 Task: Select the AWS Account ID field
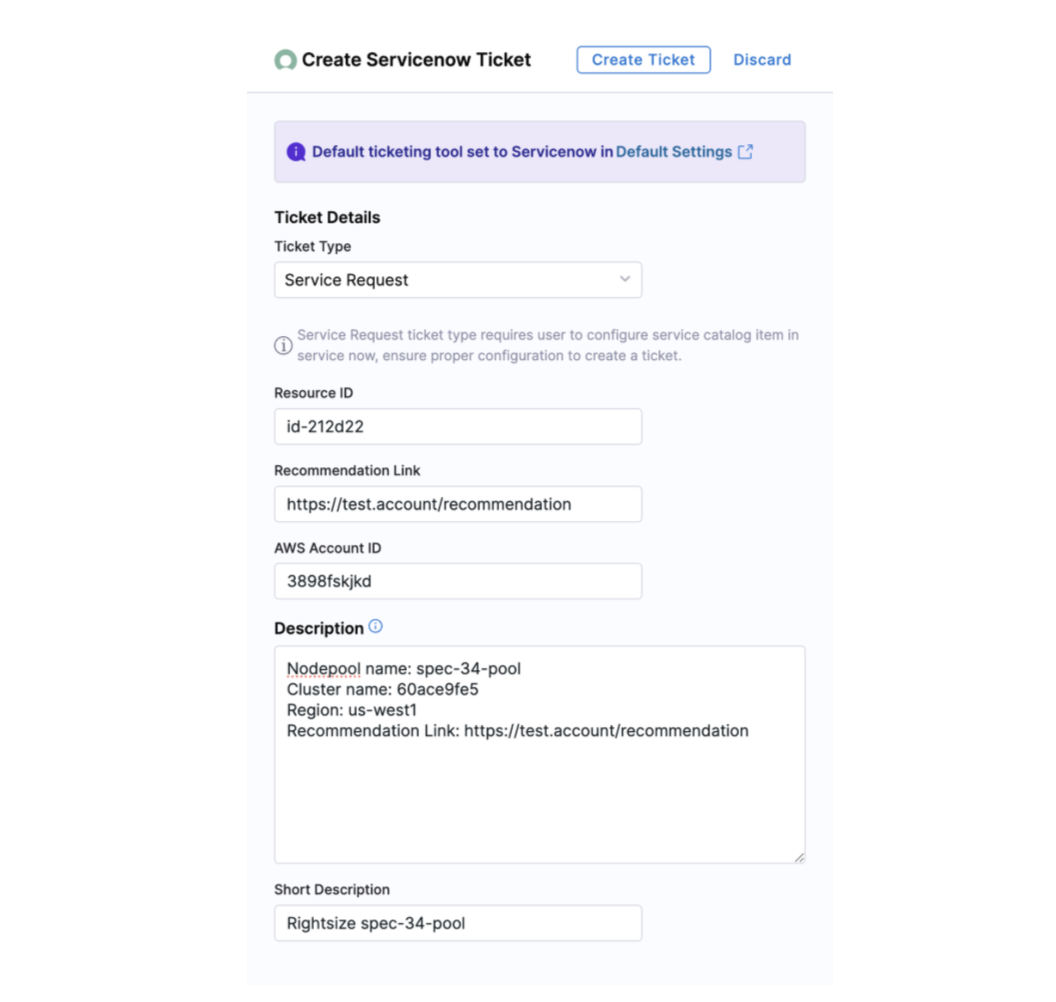(457, 581)
